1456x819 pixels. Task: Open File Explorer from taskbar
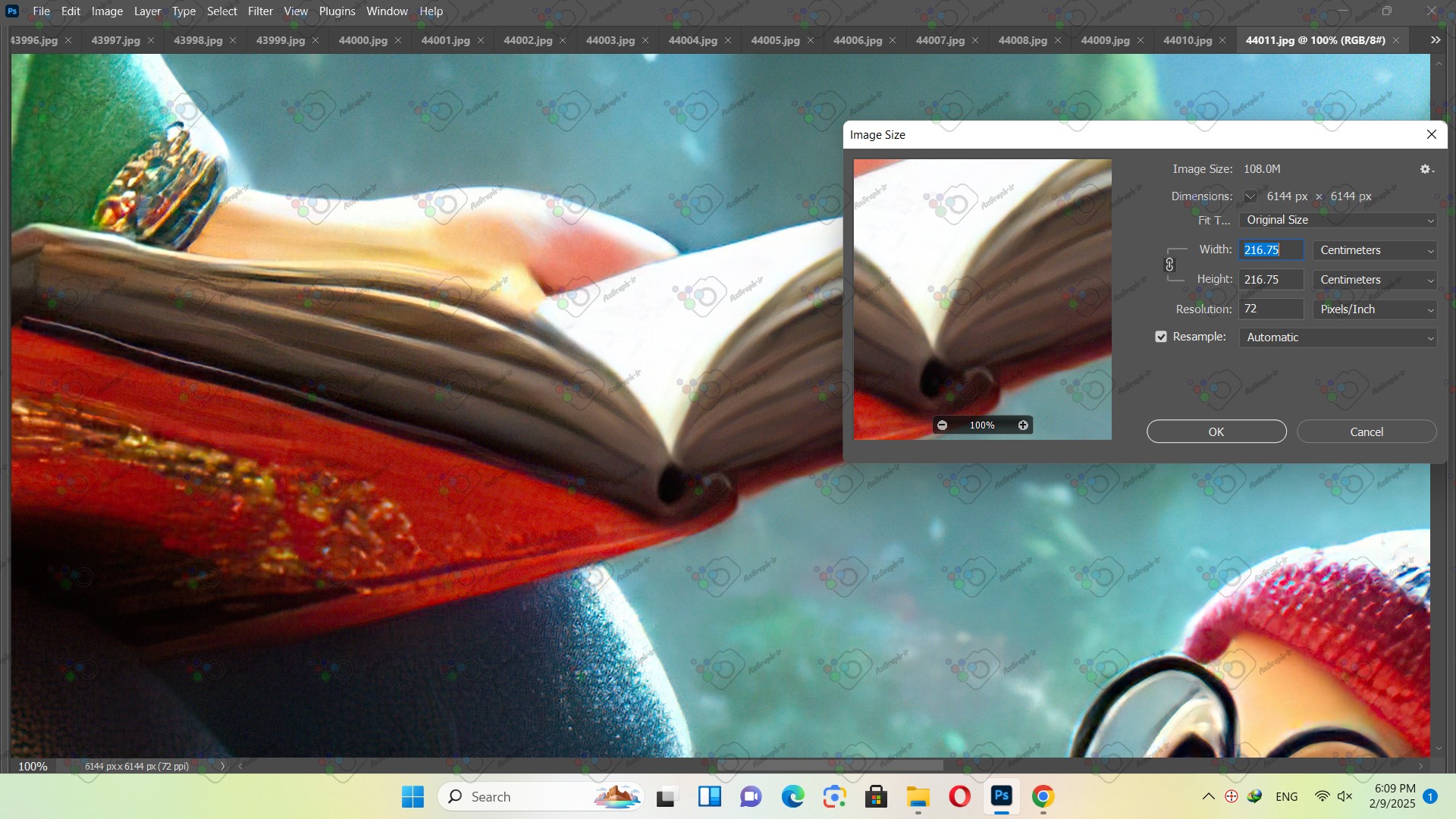click(918, 797)
